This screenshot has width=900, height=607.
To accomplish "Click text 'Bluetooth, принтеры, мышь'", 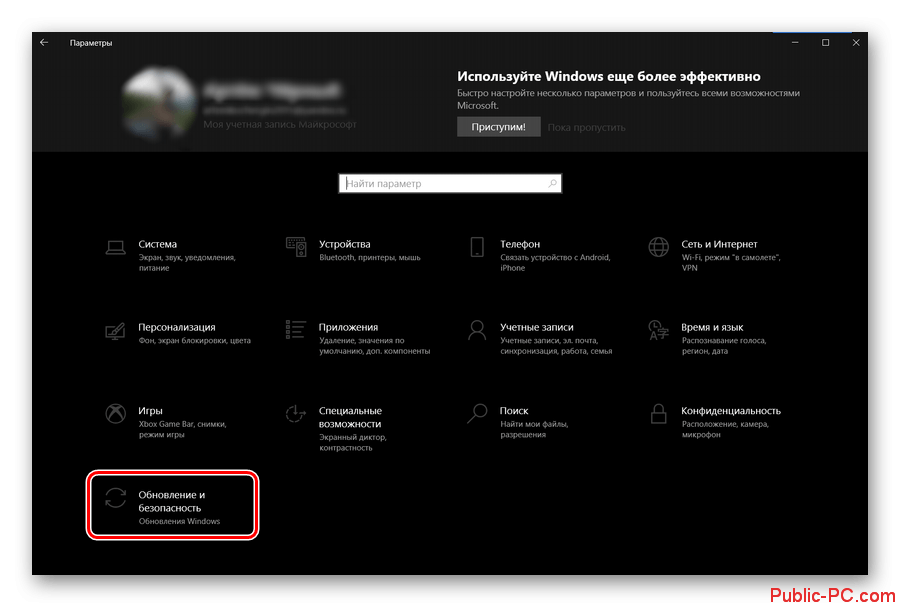I will point(370,258).
